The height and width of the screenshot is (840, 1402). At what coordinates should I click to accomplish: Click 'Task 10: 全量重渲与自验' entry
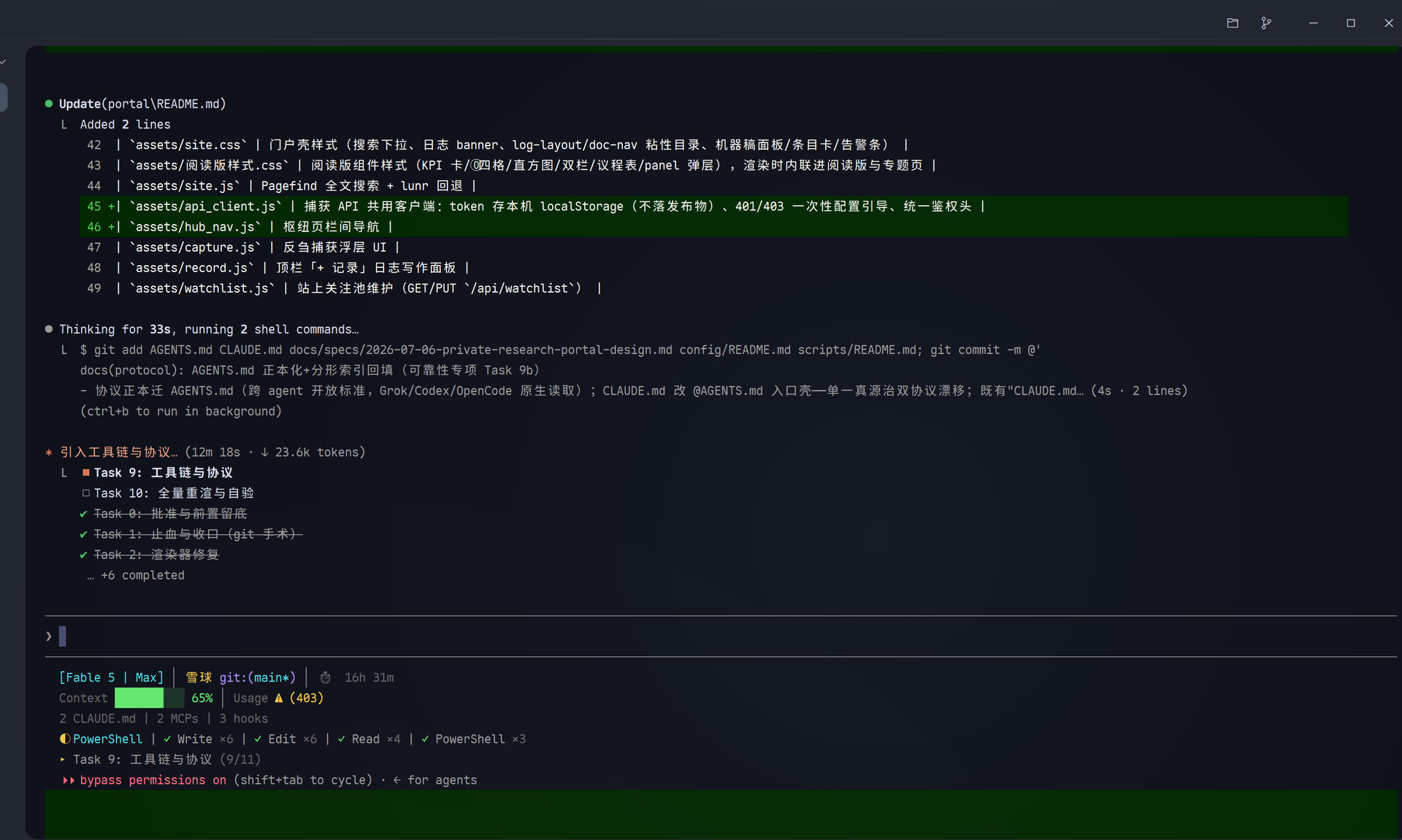[x=174, y=493]
